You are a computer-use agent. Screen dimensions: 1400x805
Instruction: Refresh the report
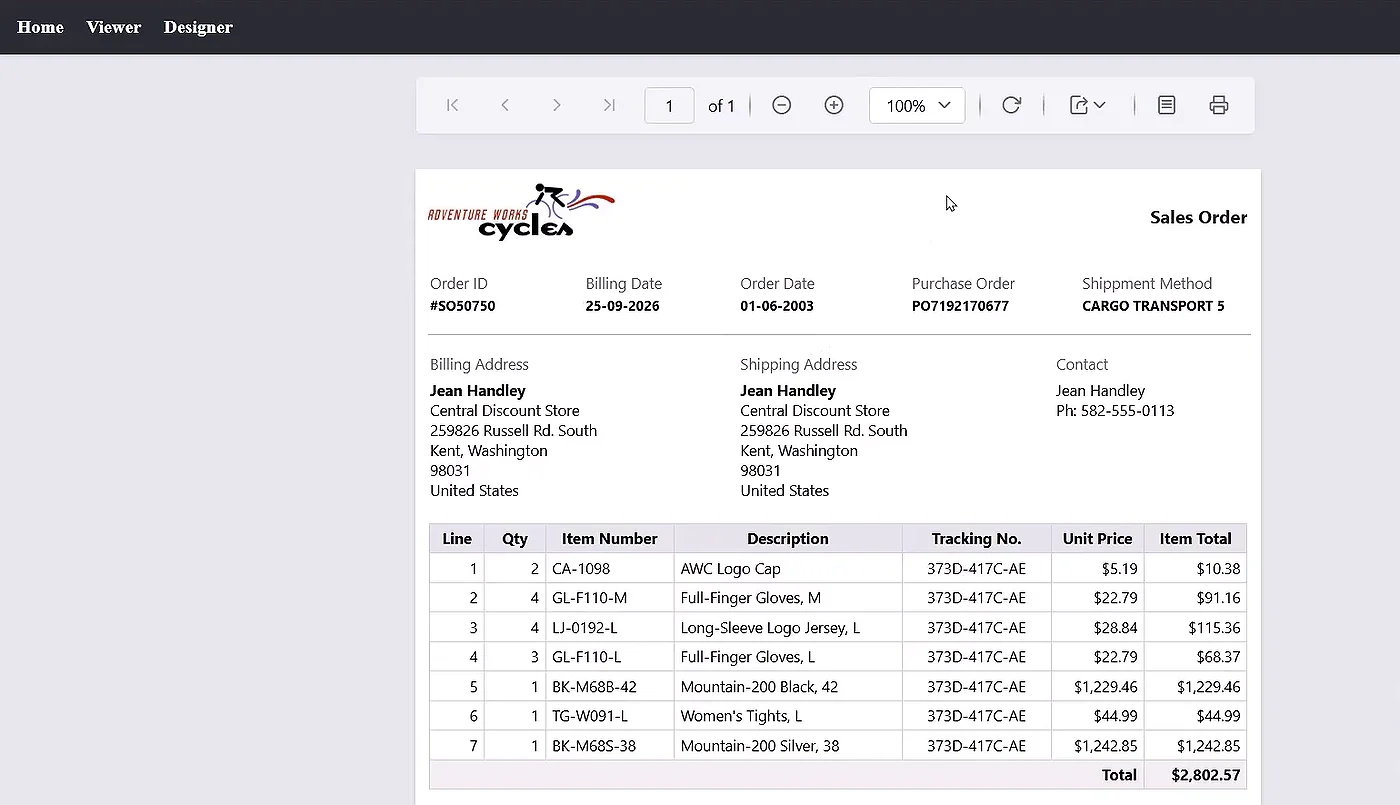(x=1011, y=105)
